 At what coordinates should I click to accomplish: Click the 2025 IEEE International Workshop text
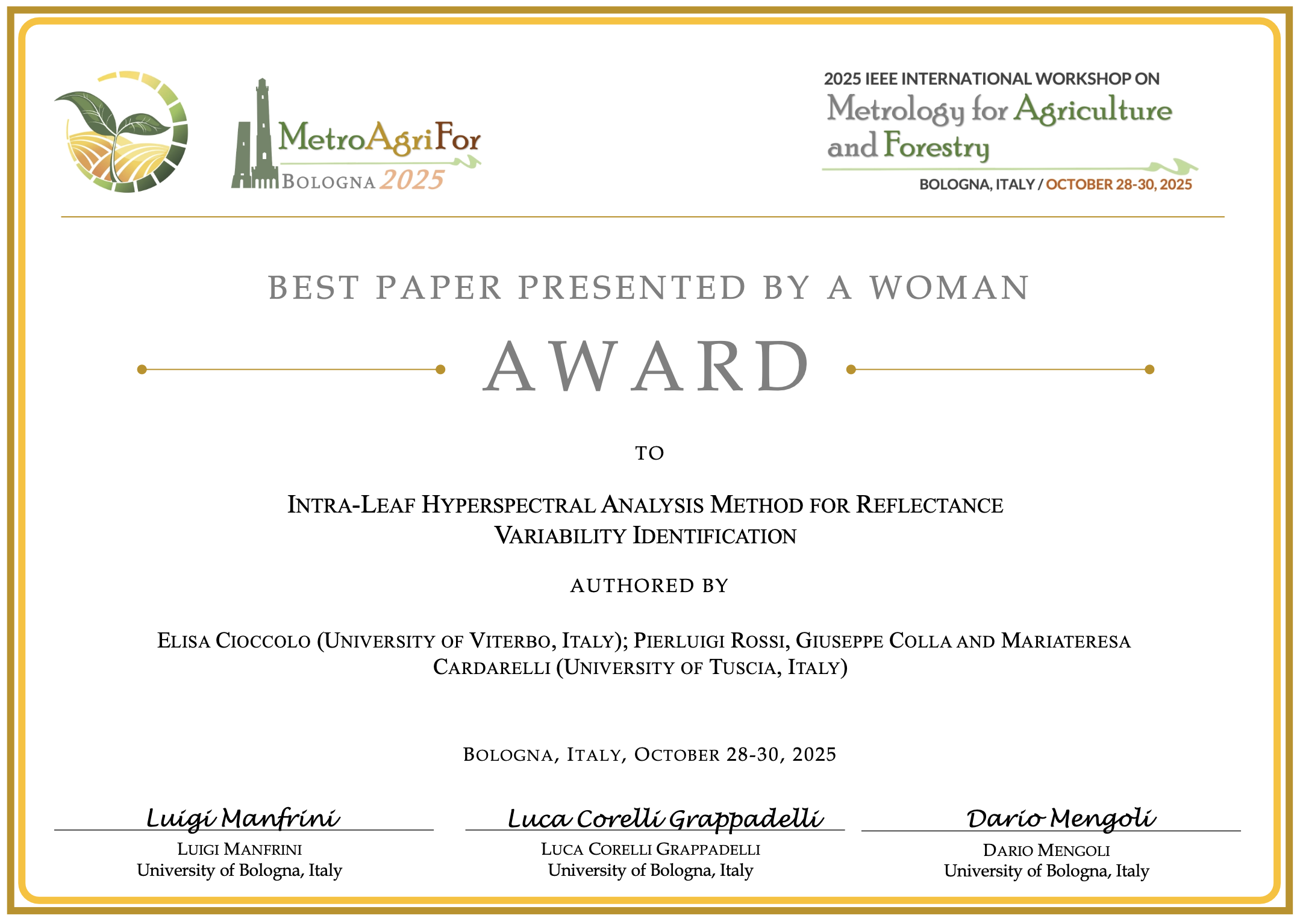(991, 79)
